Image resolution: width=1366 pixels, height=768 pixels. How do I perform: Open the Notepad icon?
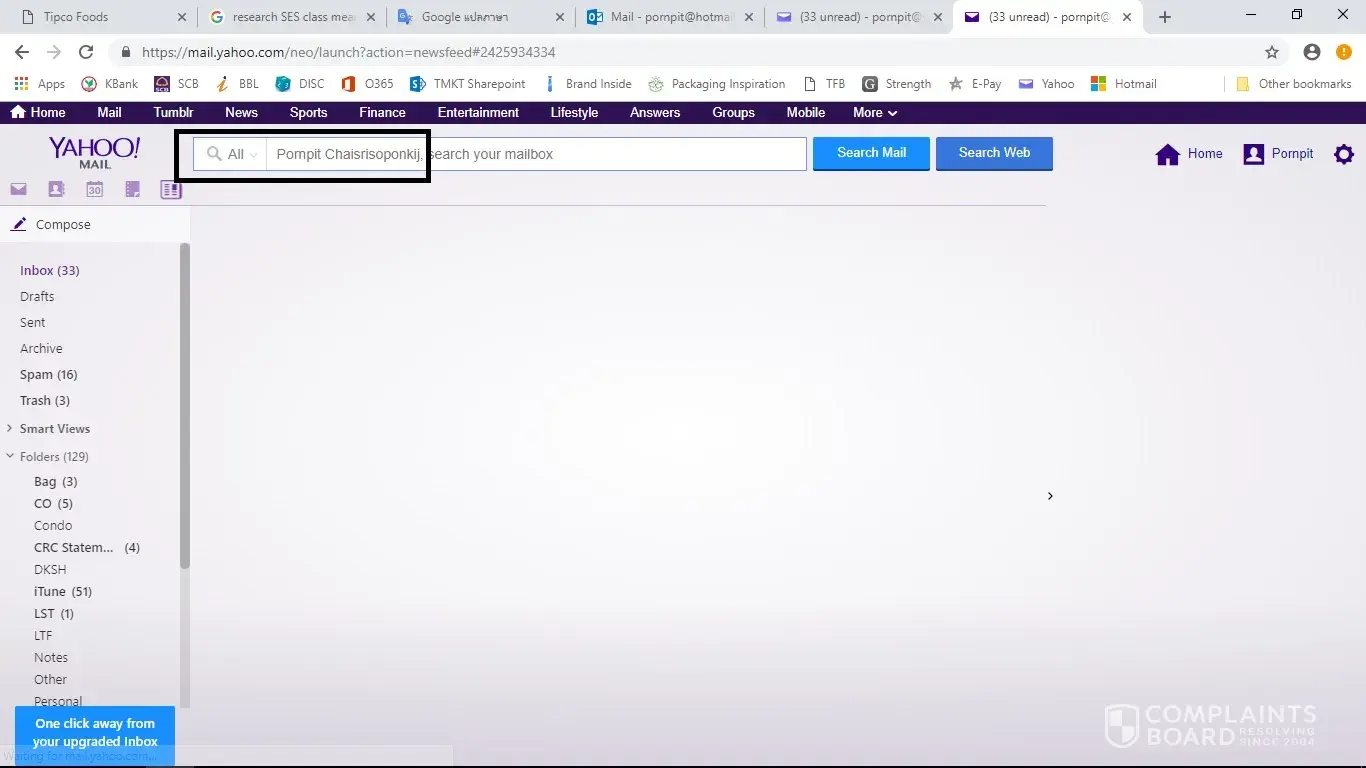132,189
